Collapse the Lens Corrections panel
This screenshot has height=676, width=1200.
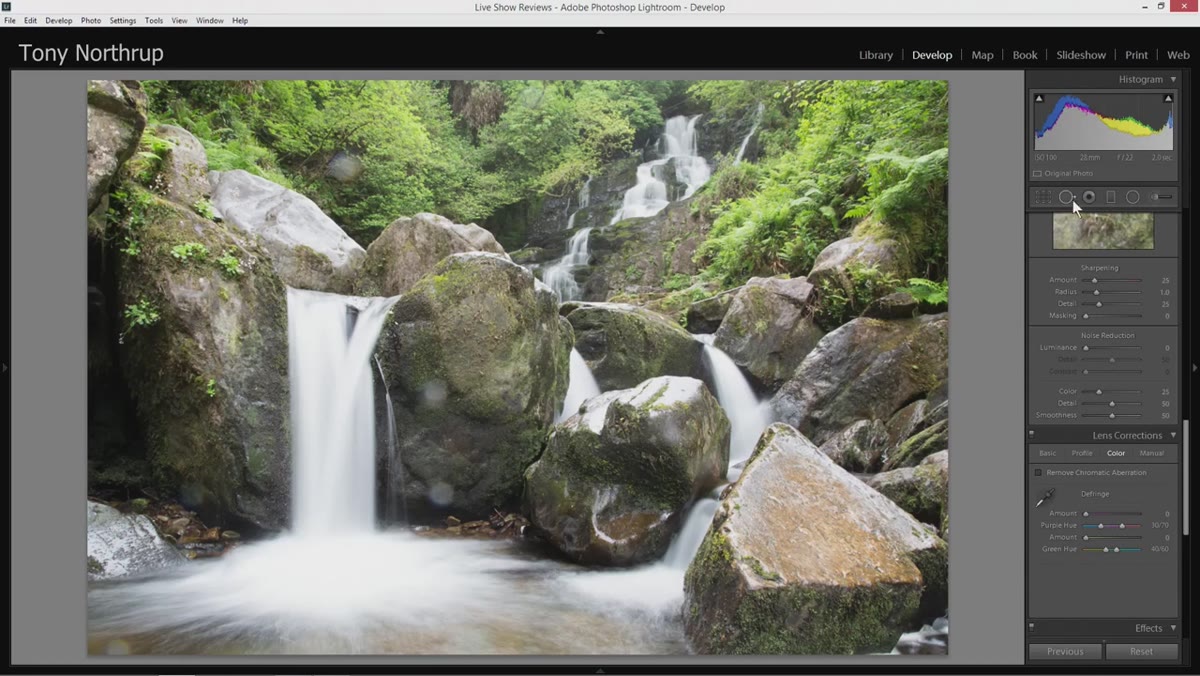1173,435
